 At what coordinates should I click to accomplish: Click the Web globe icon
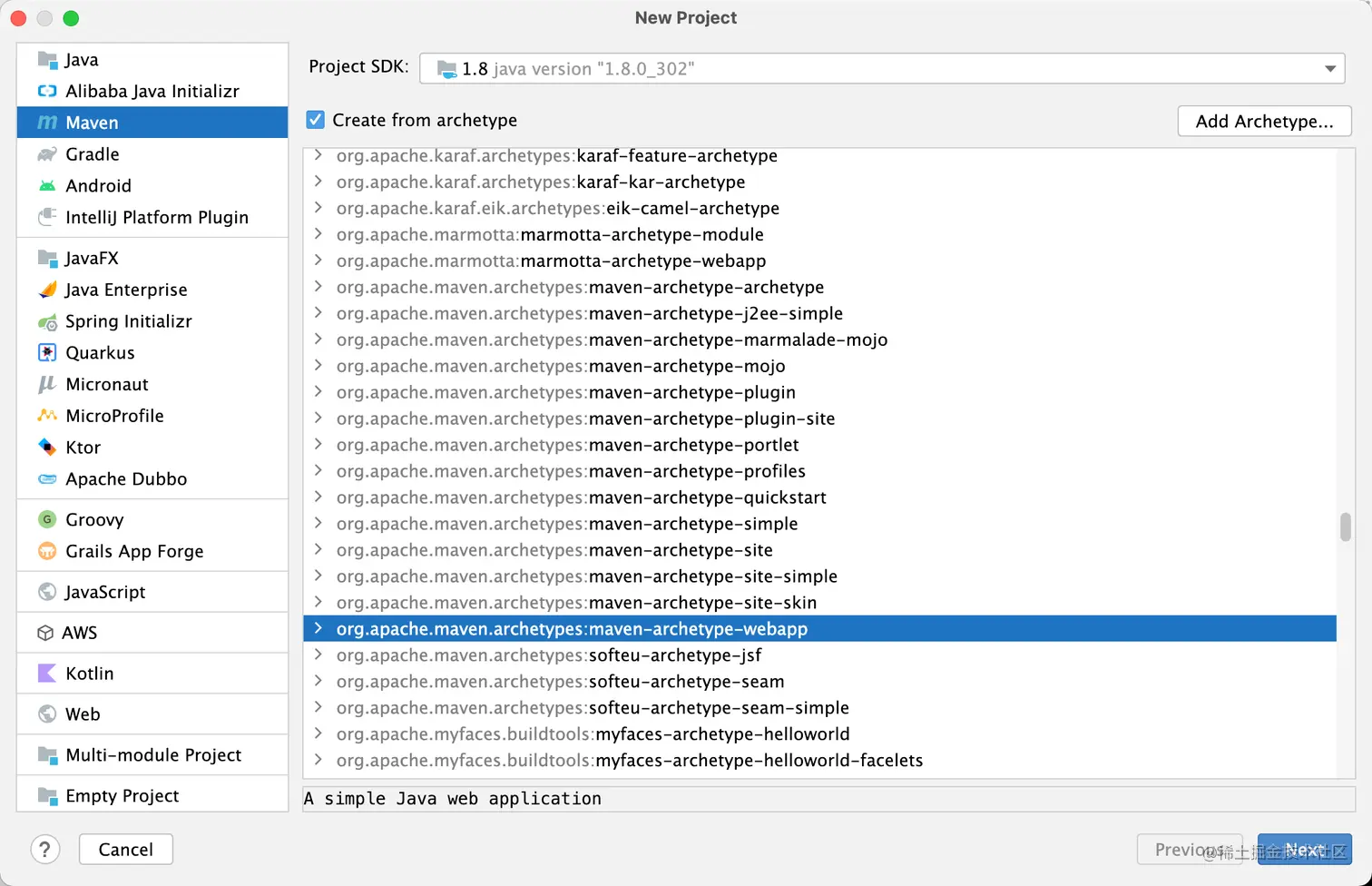click(47, 714)
